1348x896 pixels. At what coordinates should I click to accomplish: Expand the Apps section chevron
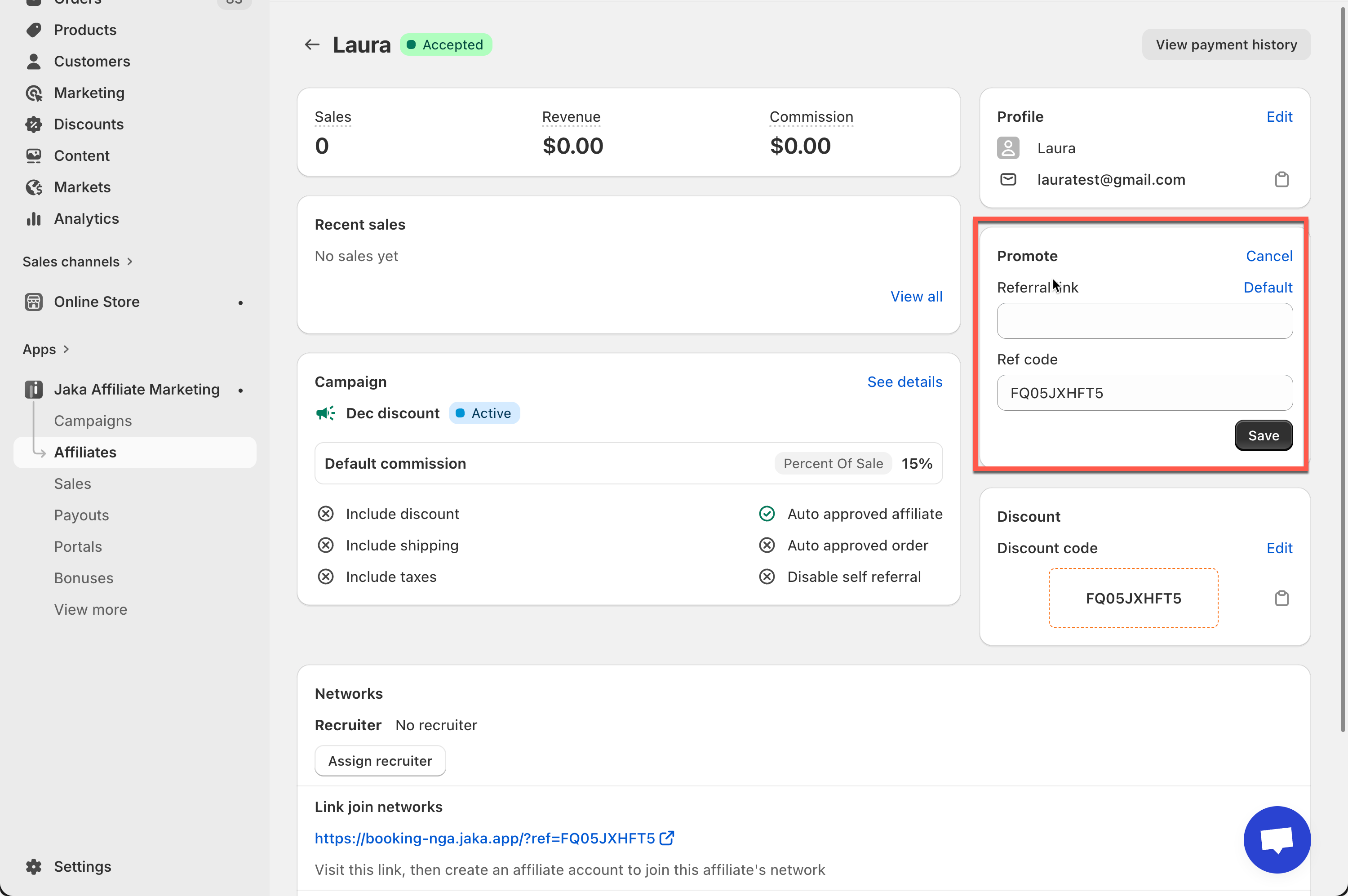pos(67,349)
